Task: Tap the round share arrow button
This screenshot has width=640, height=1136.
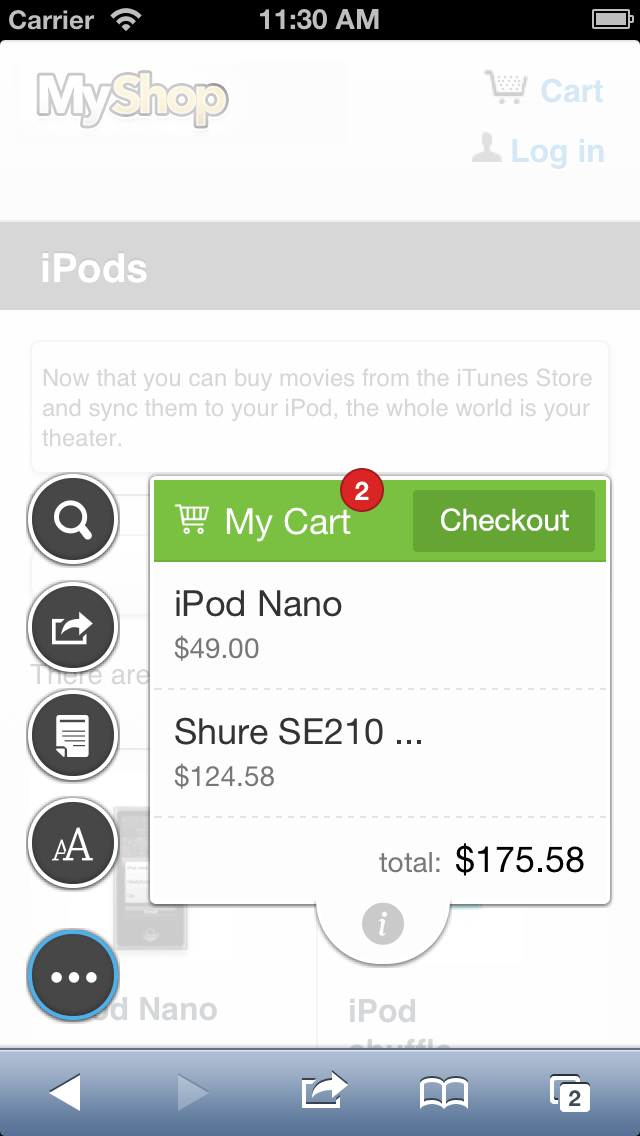Action: tap(73, 627)
